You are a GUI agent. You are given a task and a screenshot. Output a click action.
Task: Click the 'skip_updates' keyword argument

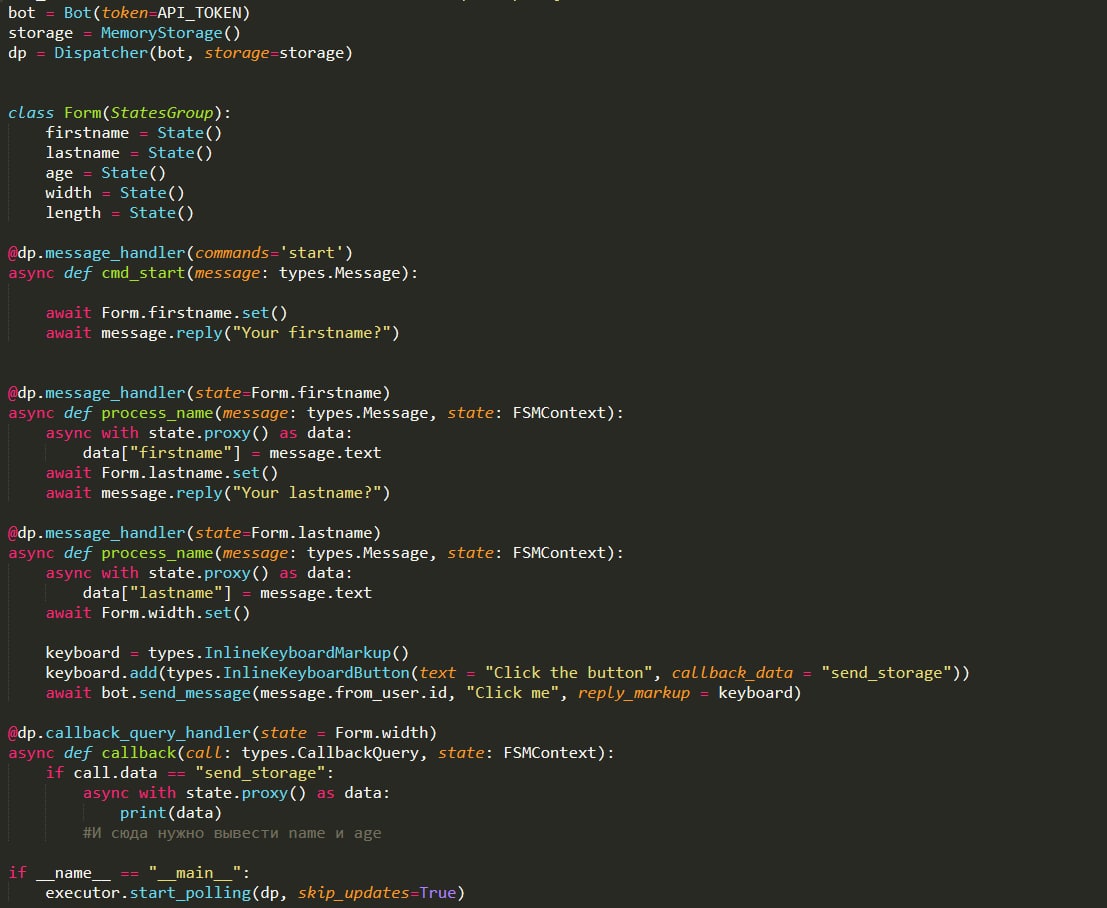coord(353,893)
